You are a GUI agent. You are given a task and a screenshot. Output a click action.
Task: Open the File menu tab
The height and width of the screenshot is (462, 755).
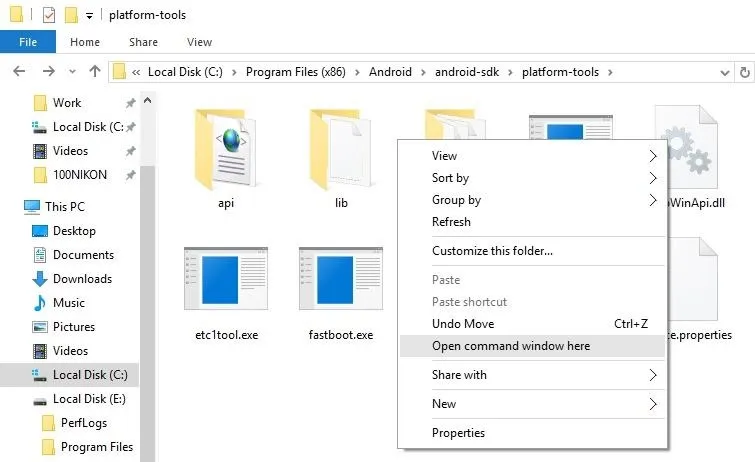pyautogui.click(x=28, y=42)
